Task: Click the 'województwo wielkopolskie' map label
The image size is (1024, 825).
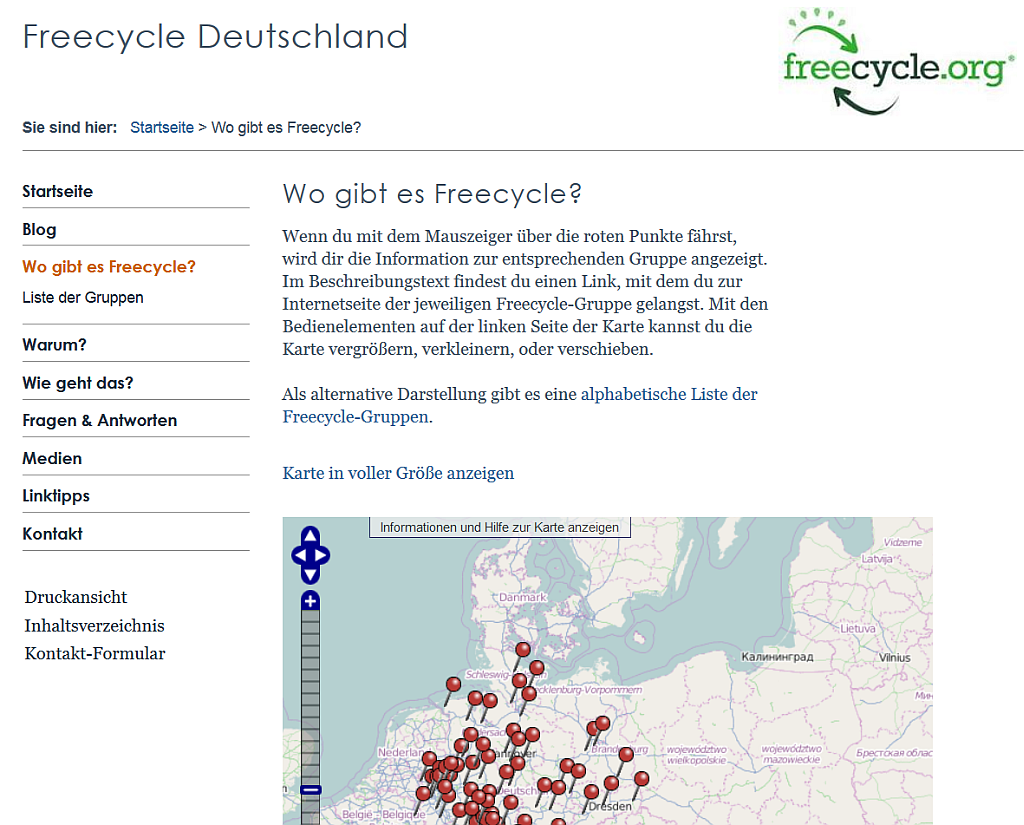Action: pos(696,755)
